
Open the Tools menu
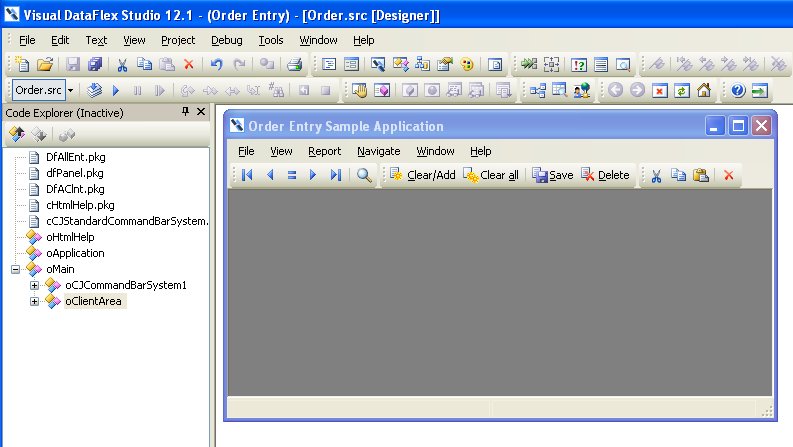click(x=271, y=40)
